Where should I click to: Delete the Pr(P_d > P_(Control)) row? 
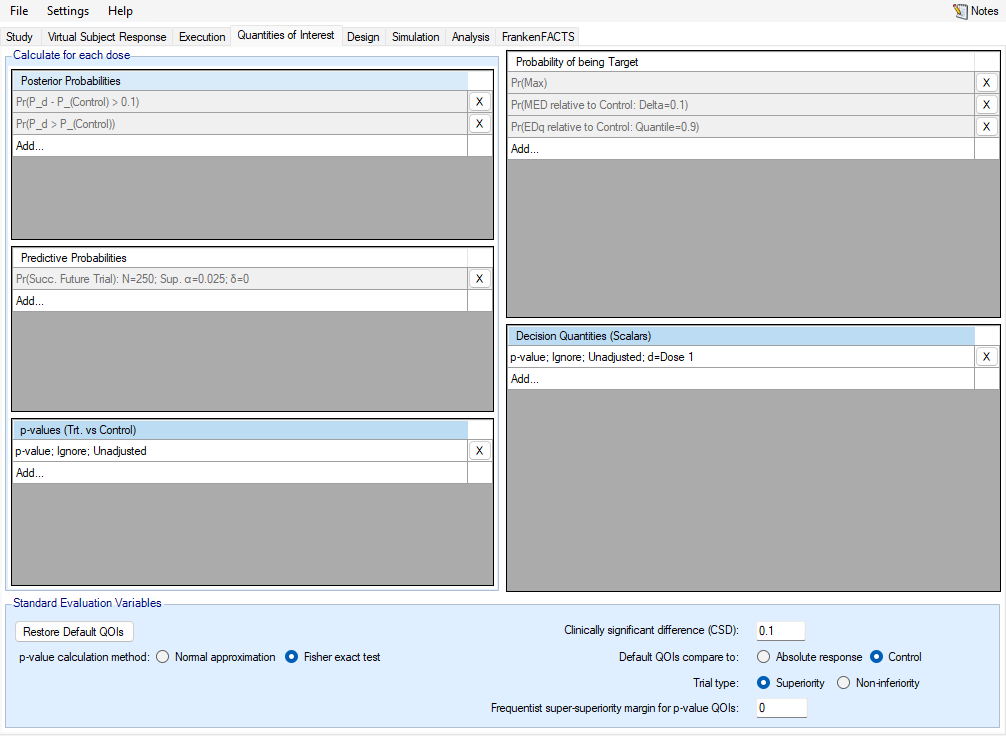479,124
